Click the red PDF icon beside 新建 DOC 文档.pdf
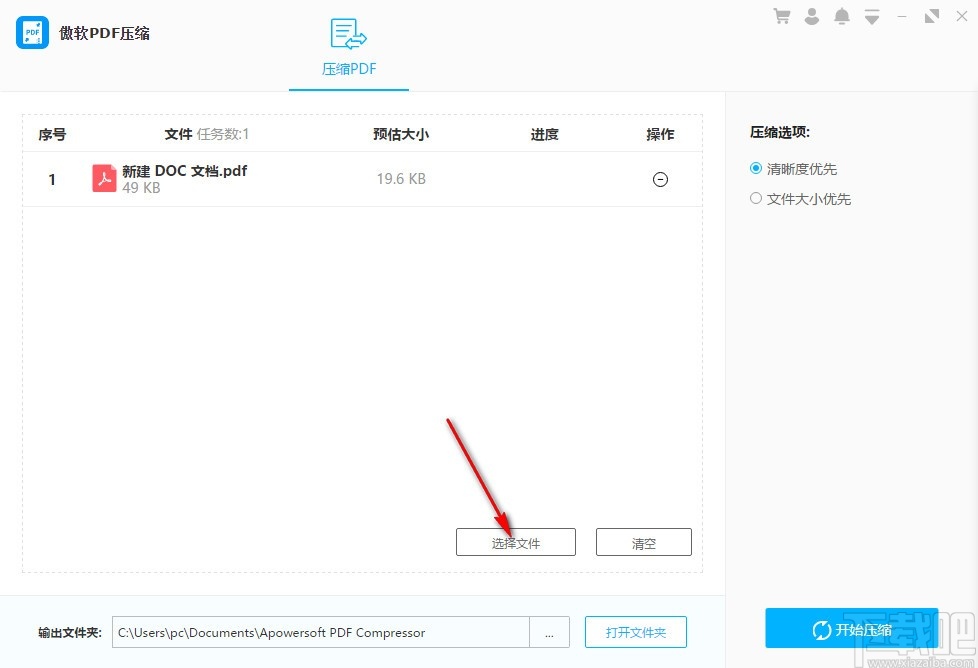This screenshot has width=978, height=668. tap(104, 178)
